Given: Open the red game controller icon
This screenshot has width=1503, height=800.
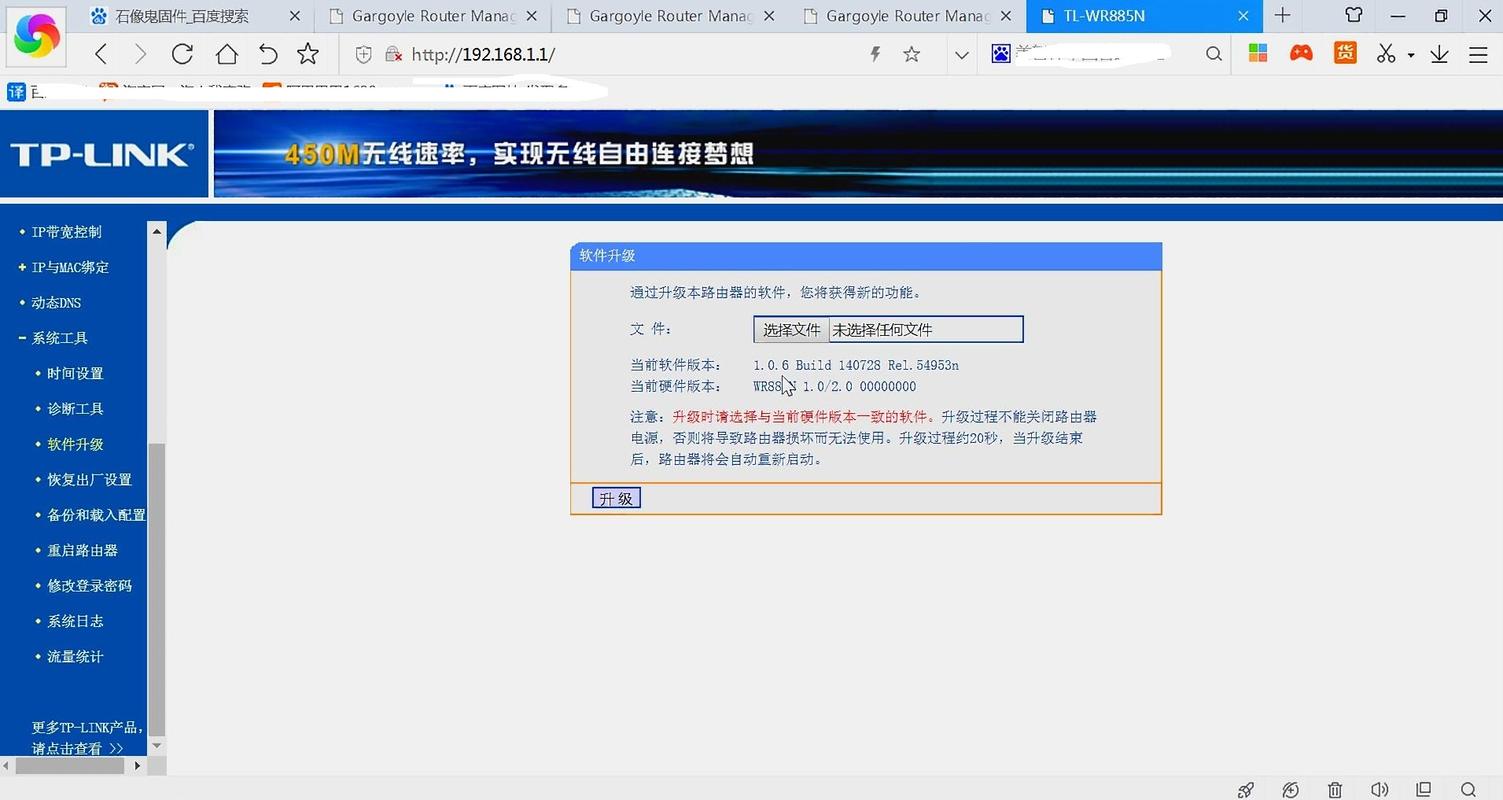Looking at the screenshot, I should point(1301,54).
